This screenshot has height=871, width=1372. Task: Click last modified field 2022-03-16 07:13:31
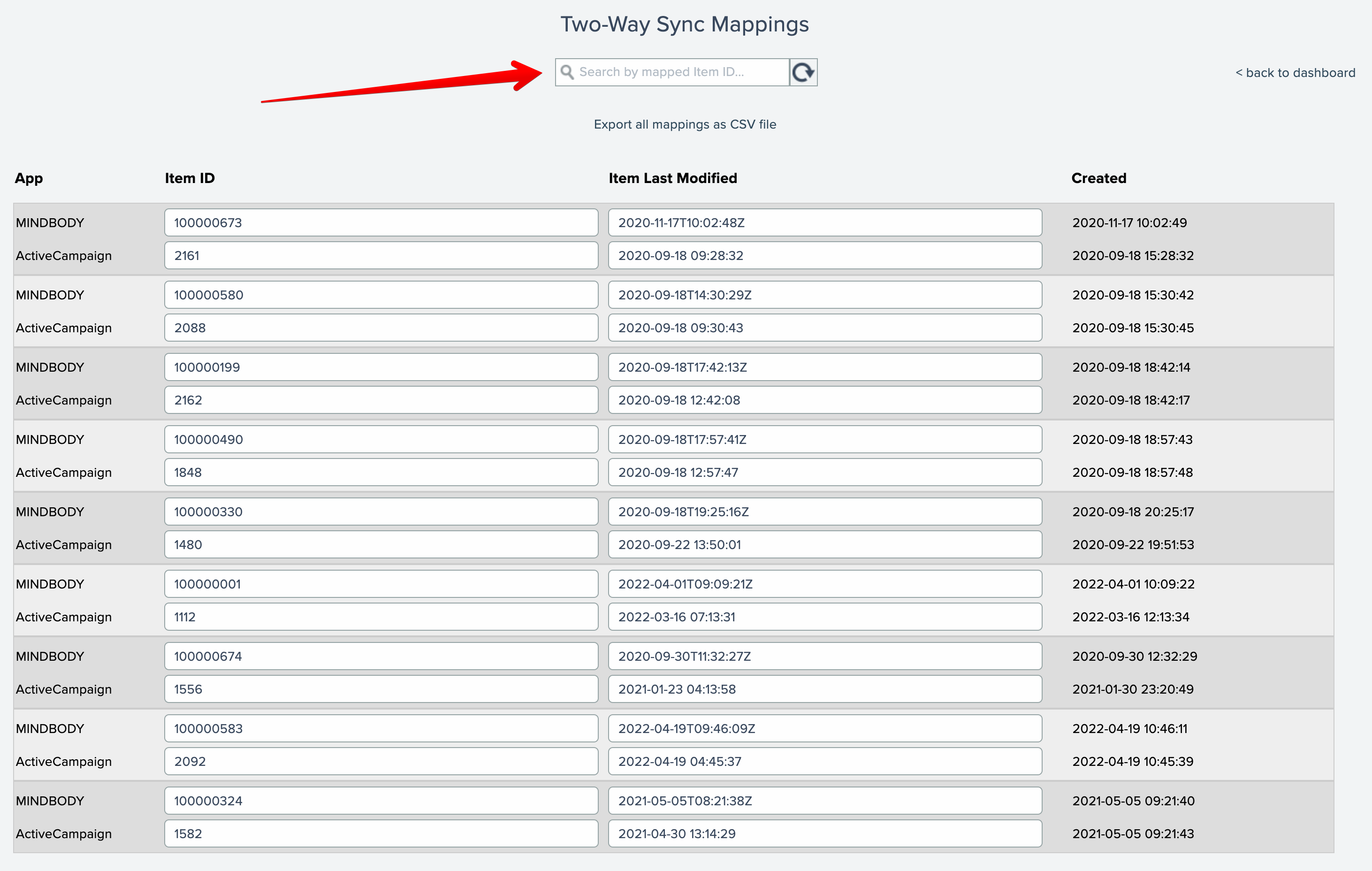(x=824, y=617)
